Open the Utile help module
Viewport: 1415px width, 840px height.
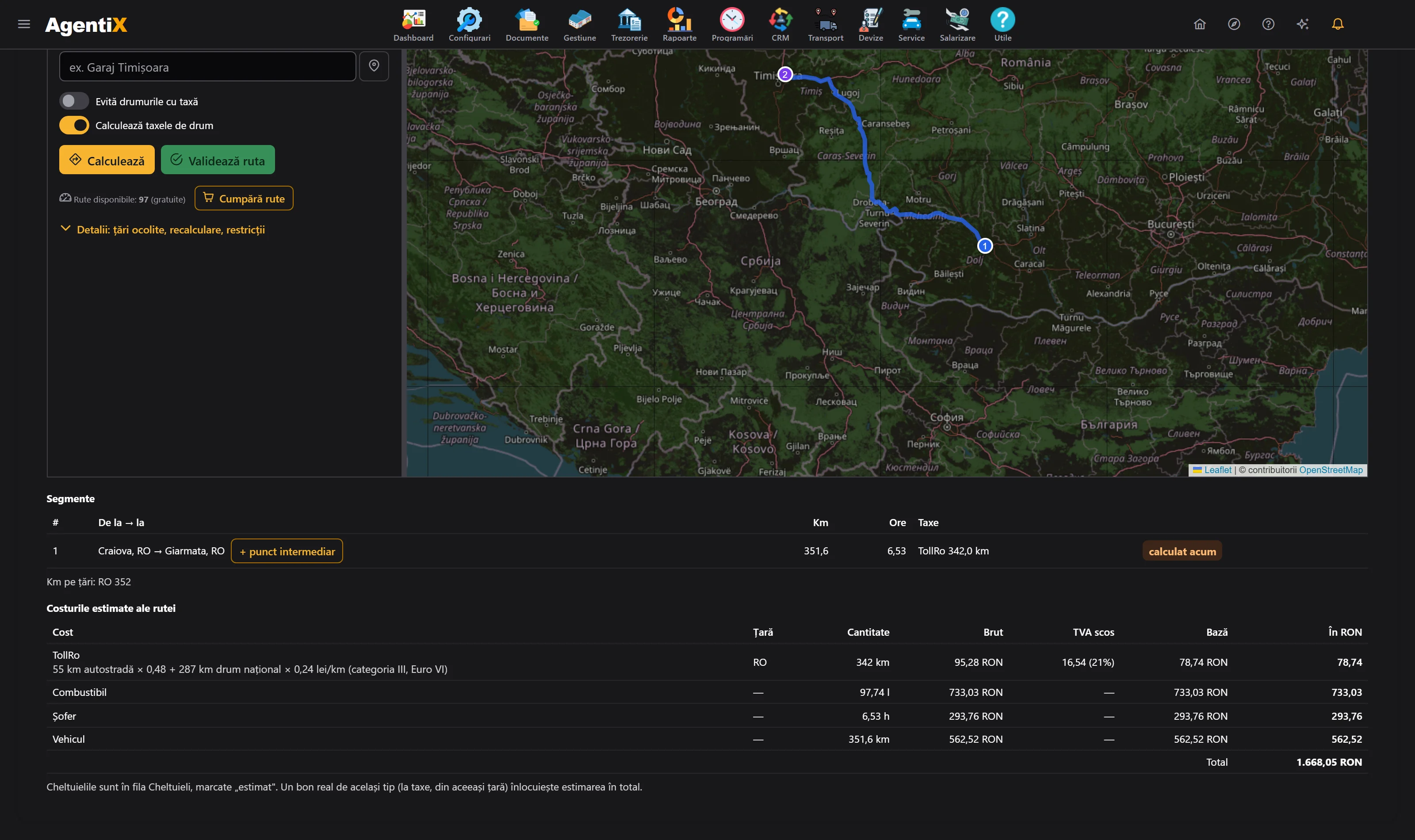point(1002,25)
